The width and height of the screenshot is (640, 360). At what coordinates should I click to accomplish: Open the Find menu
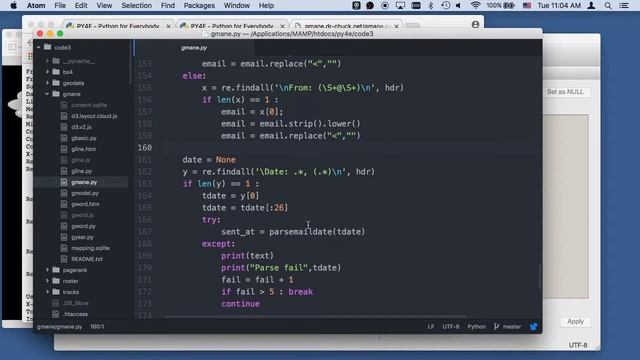click(168, 5)
